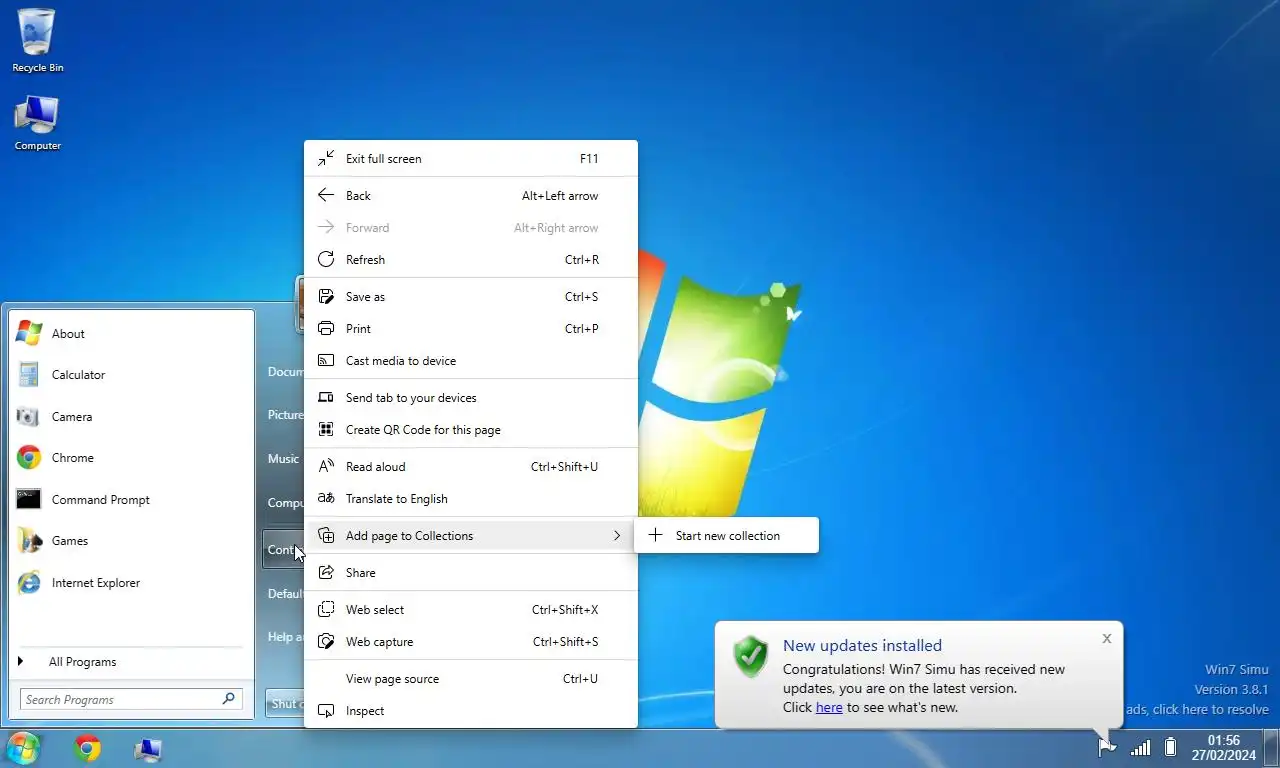The width and height of the screenshot is (1280, 768).
Task: Click the Search Programs input field
Action: click(x=130, y=699)
